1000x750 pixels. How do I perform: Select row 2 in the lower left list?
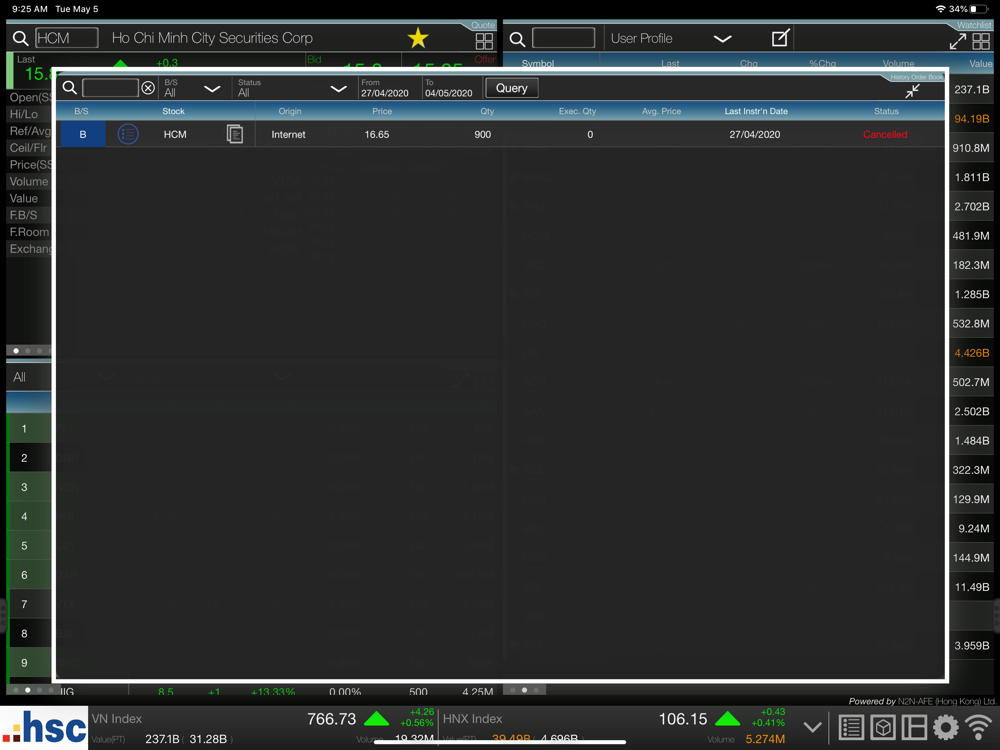coord(29,458)
